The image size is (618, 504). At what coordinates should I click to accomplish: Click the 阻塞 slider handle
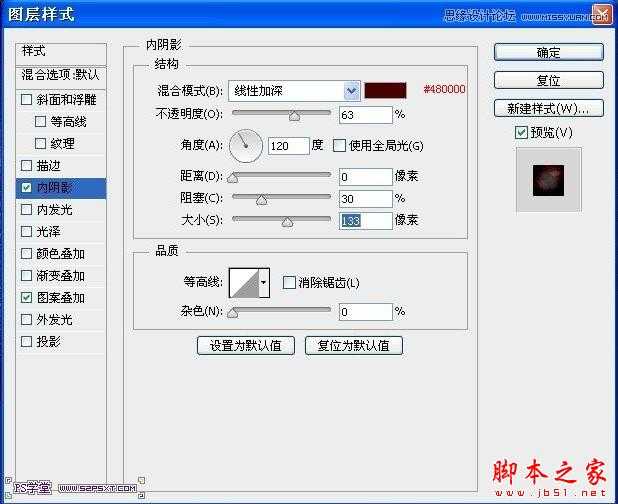point(261,200)
